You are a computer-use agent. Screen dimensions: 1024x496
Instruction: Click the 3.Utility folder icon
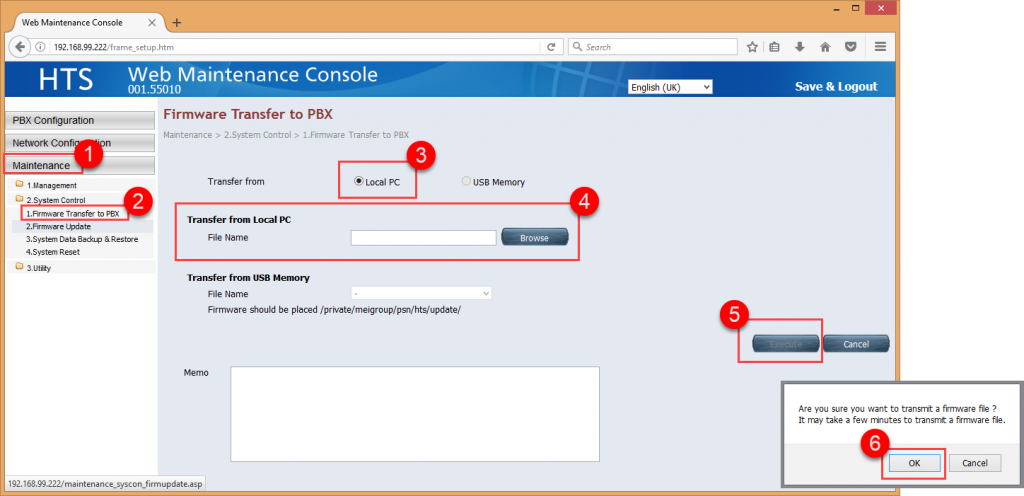(20, 267)
